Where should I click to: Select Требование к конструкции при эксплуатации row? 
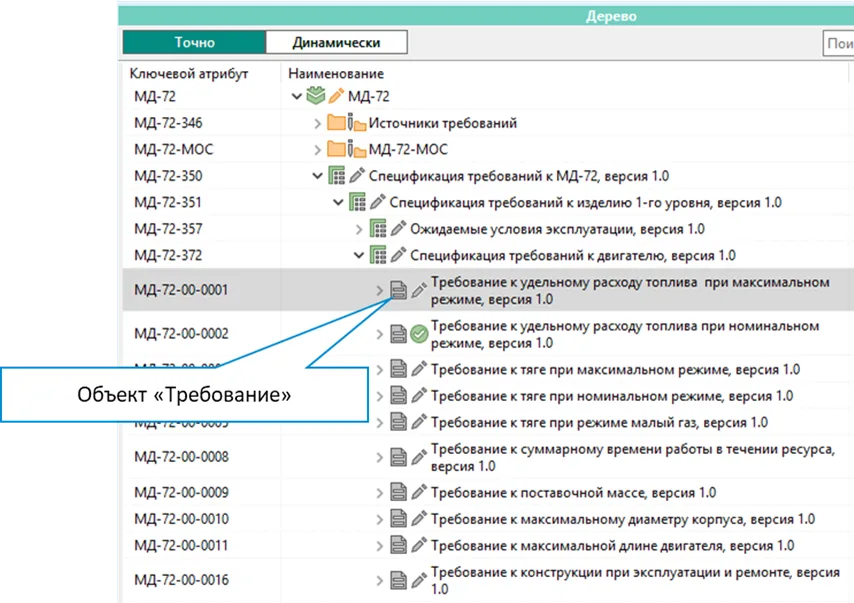[635, 580]
